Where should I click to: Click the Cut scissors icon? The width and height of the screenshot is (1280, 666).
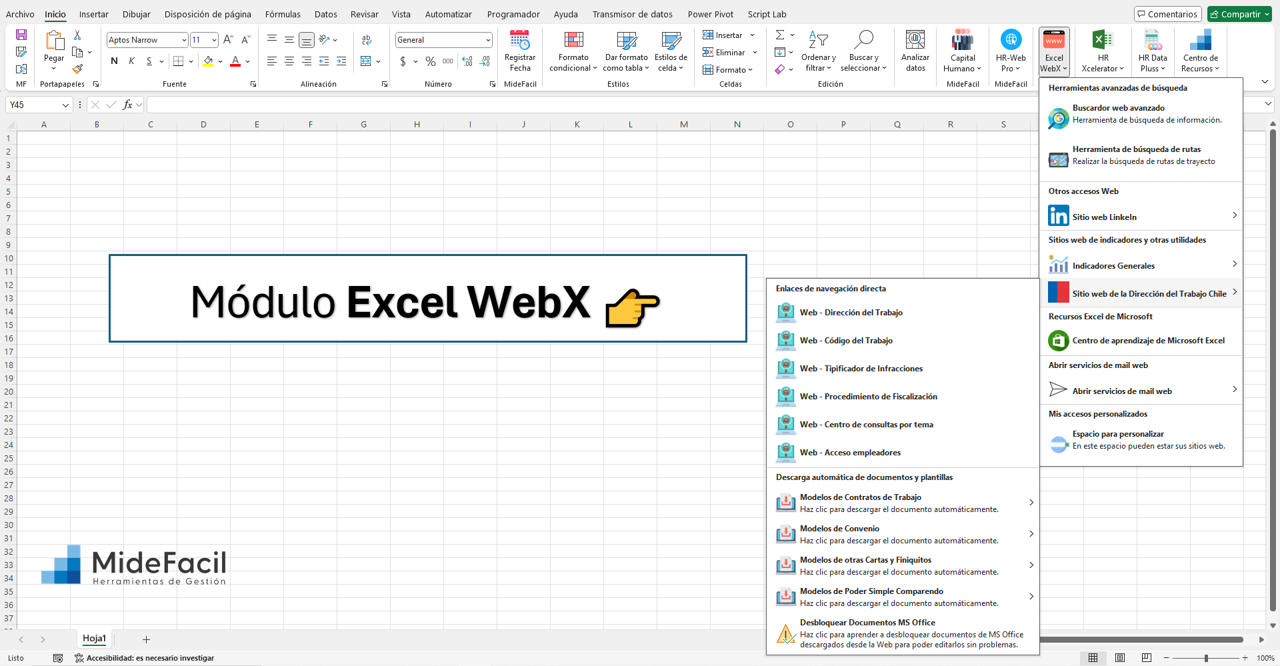[78, 35]
